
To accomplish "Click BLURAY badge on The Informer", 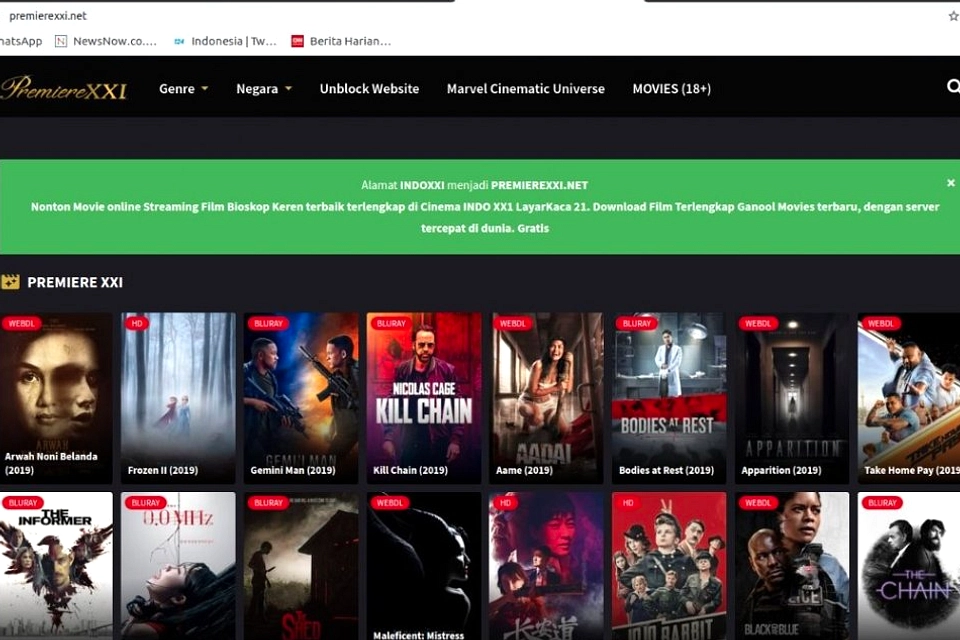I will click(x=23, y=503).
